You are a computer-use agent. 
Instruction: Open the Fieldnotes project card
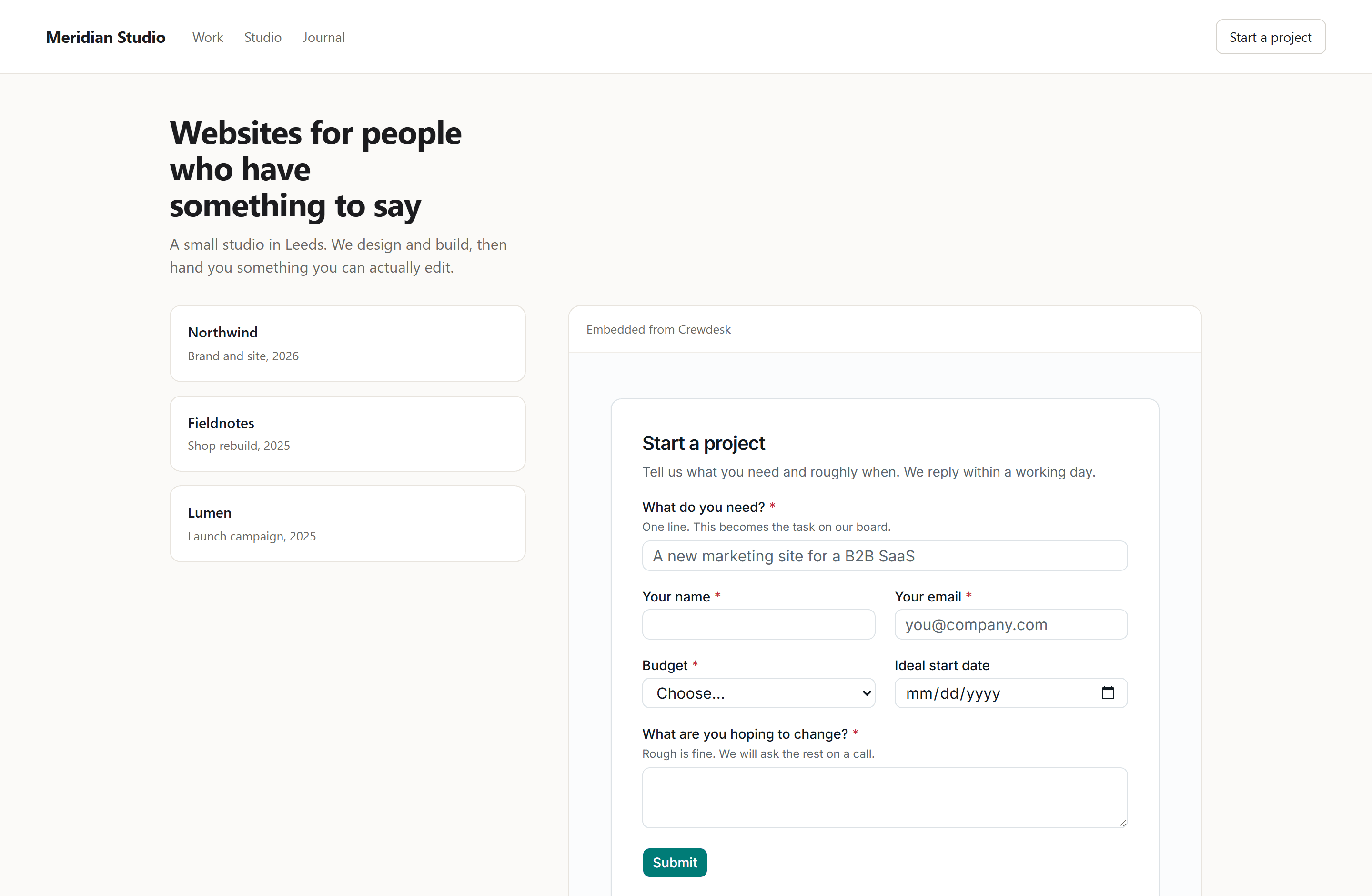pyautogui.click(x=348, y=434)
